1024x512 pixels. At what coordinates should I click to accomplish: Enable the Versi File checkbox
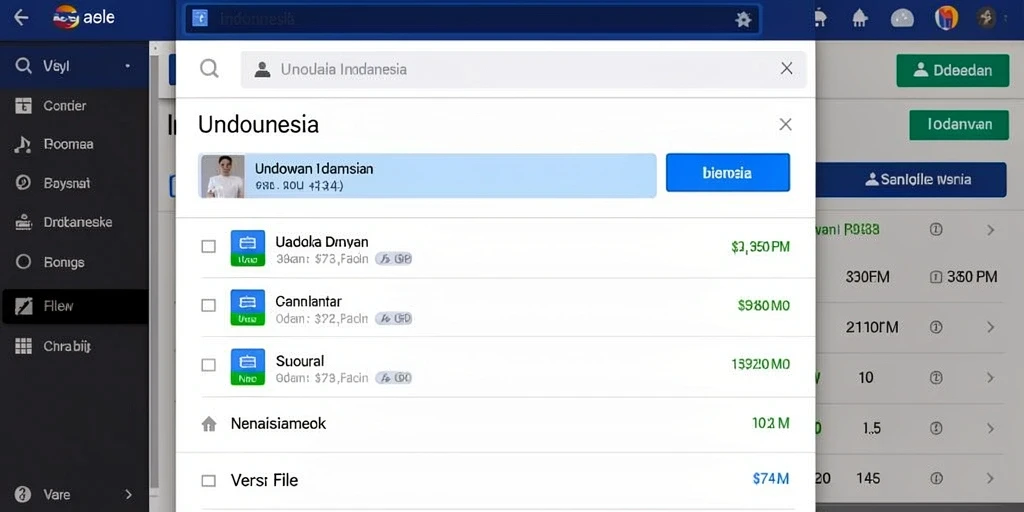pyautogui.click(x=208, y=481)
